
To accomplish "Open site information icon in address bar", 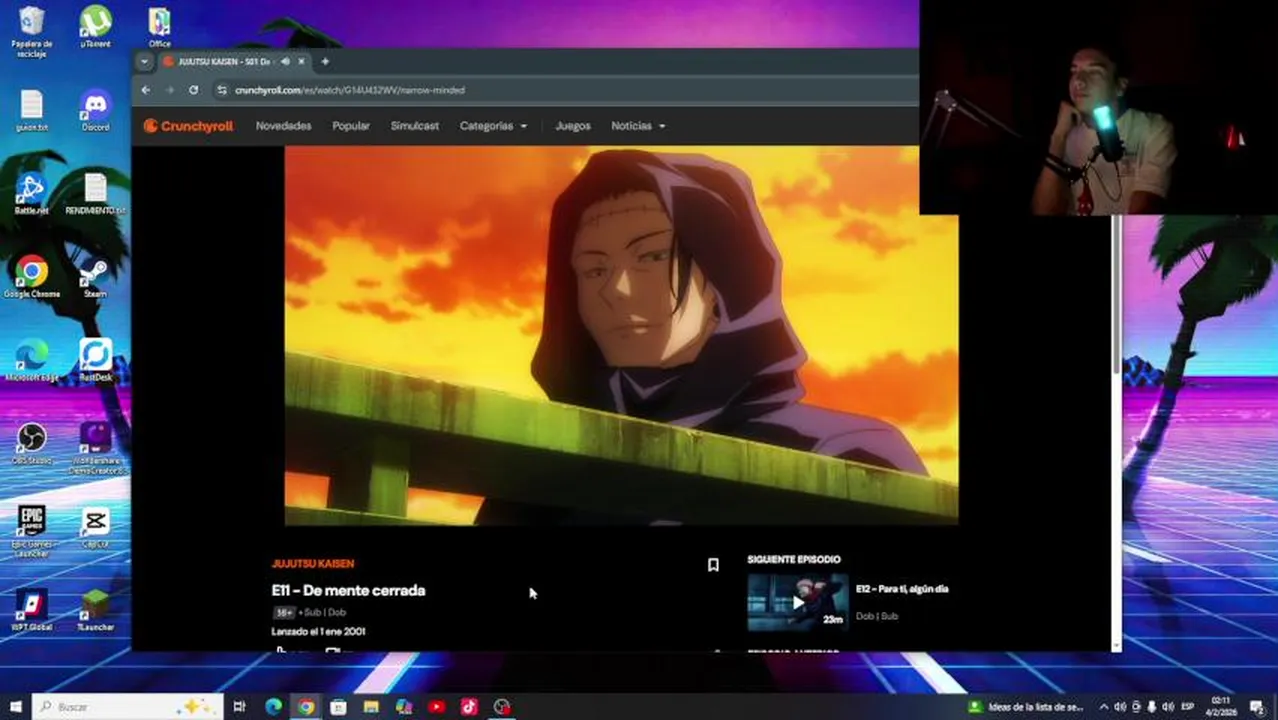I will (x=221, y=90).
